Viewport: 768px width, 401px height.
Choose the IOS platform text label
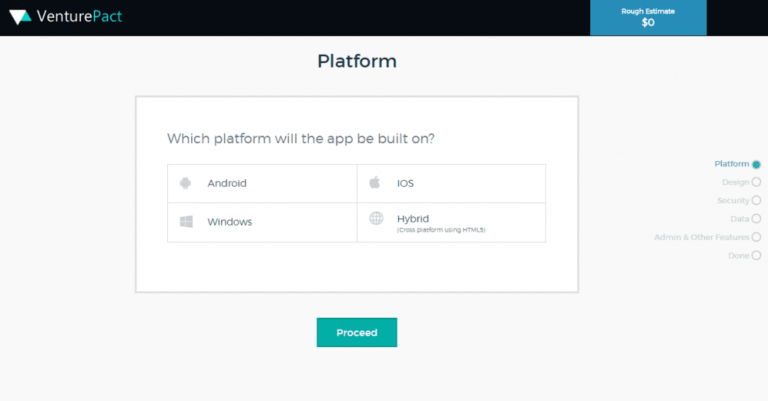(x=405, y=183)
